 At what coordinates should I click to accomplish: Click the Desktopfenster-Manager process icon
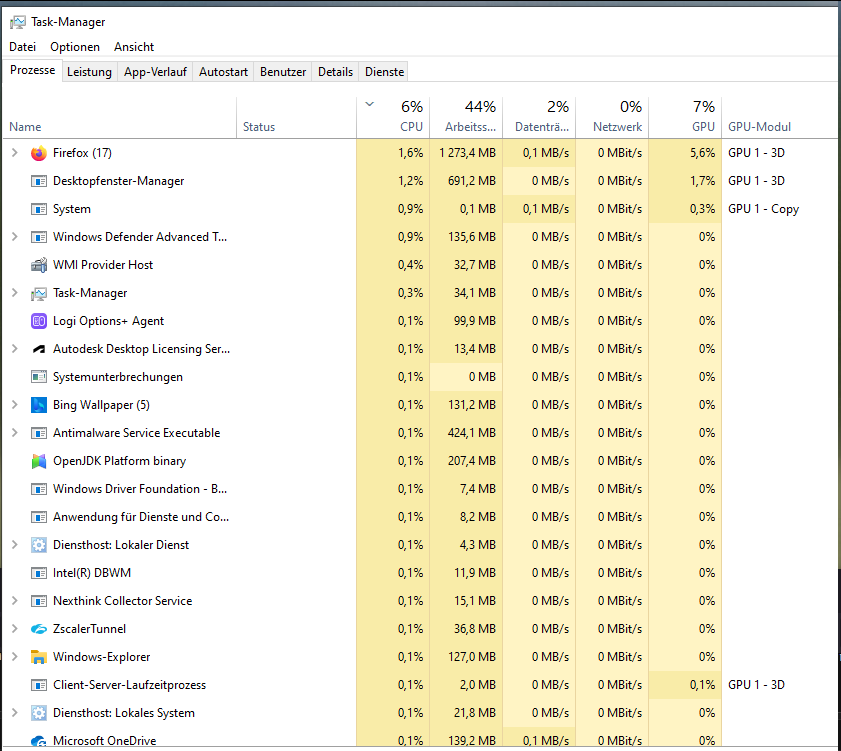click(x=39, y=181)
